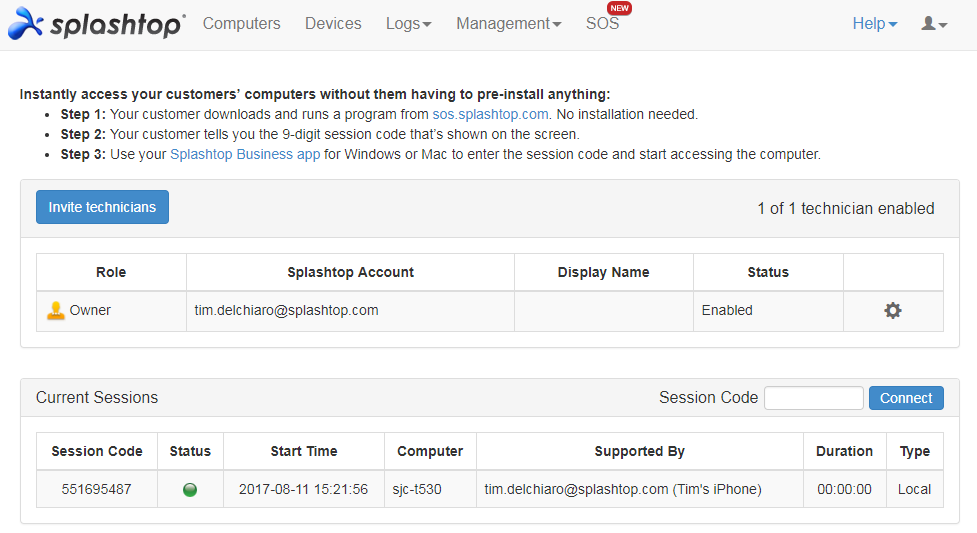Viewport: 977px width, 533px height.
Task: Click the Session Code column header
Action: click(x=96, y=451)
